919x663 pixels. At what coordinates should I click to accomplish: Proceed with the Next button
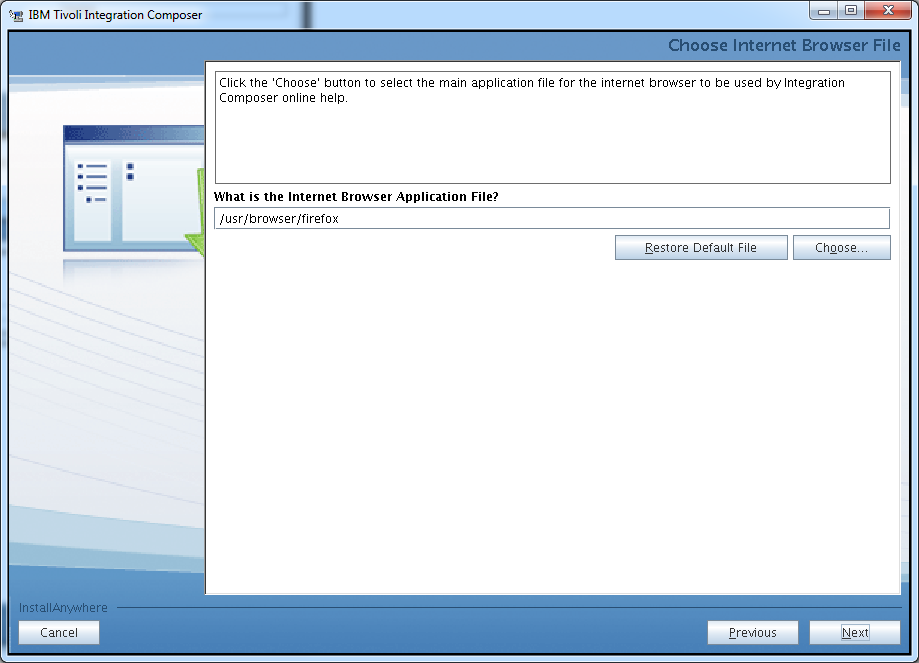tap(855, 633)
